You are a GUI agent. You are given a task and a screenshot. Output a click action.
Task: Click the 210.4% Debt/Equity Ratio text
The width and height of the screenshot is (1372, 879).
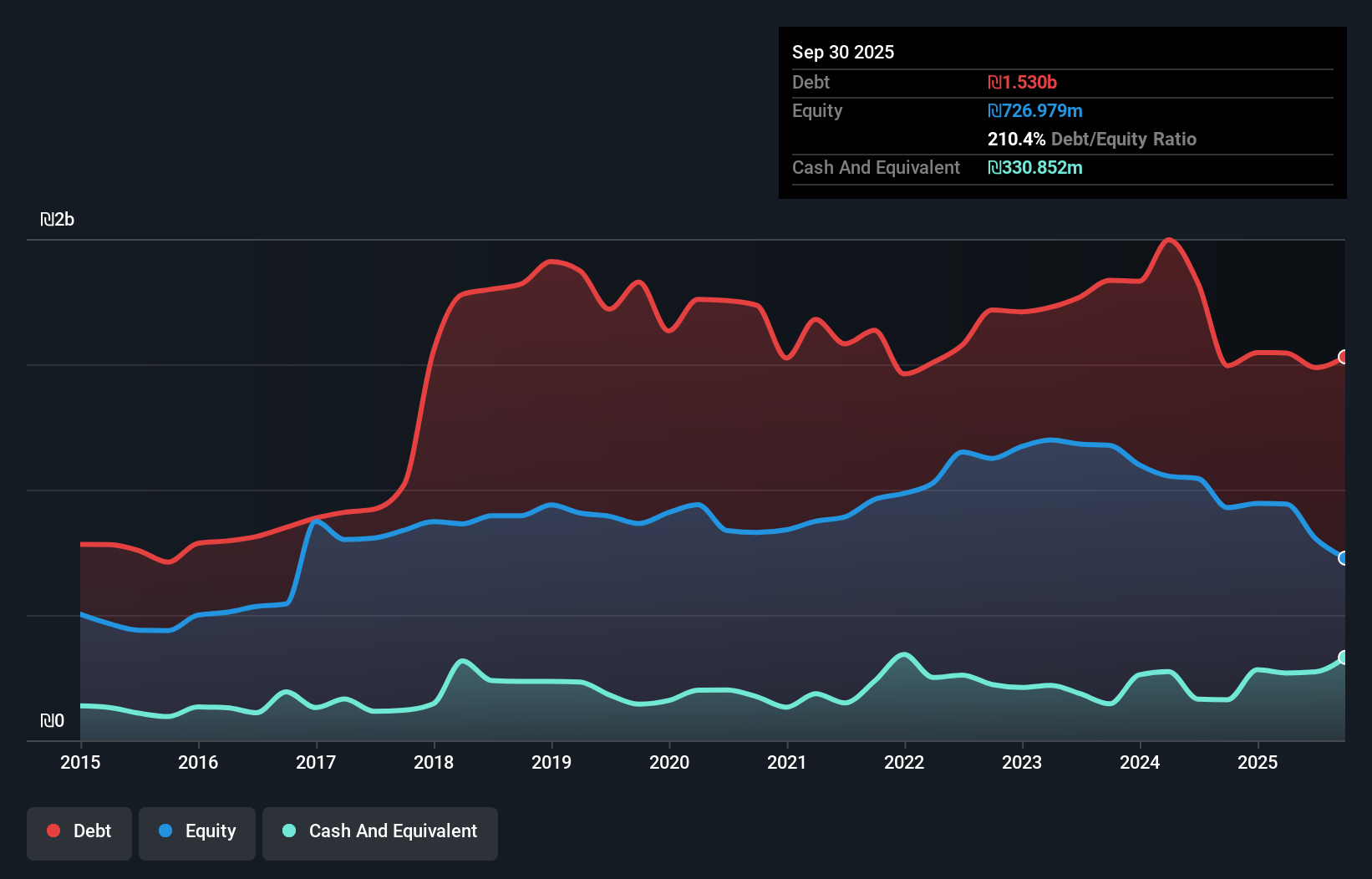1092,139
